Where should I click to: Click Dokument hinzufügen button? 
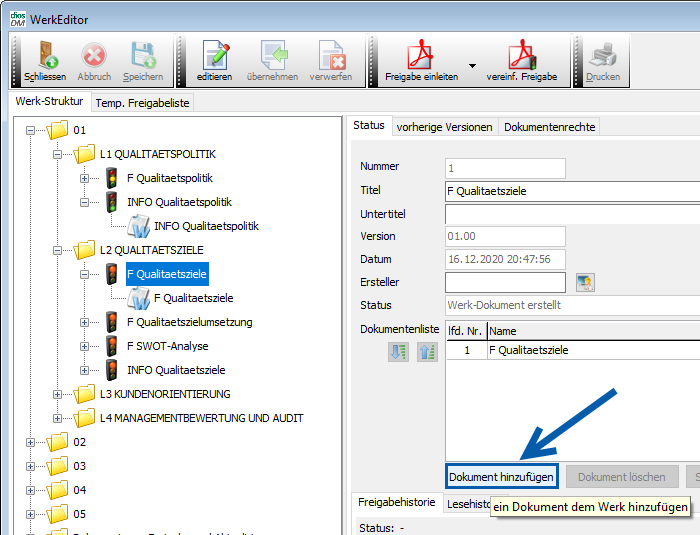click(501, 477)
